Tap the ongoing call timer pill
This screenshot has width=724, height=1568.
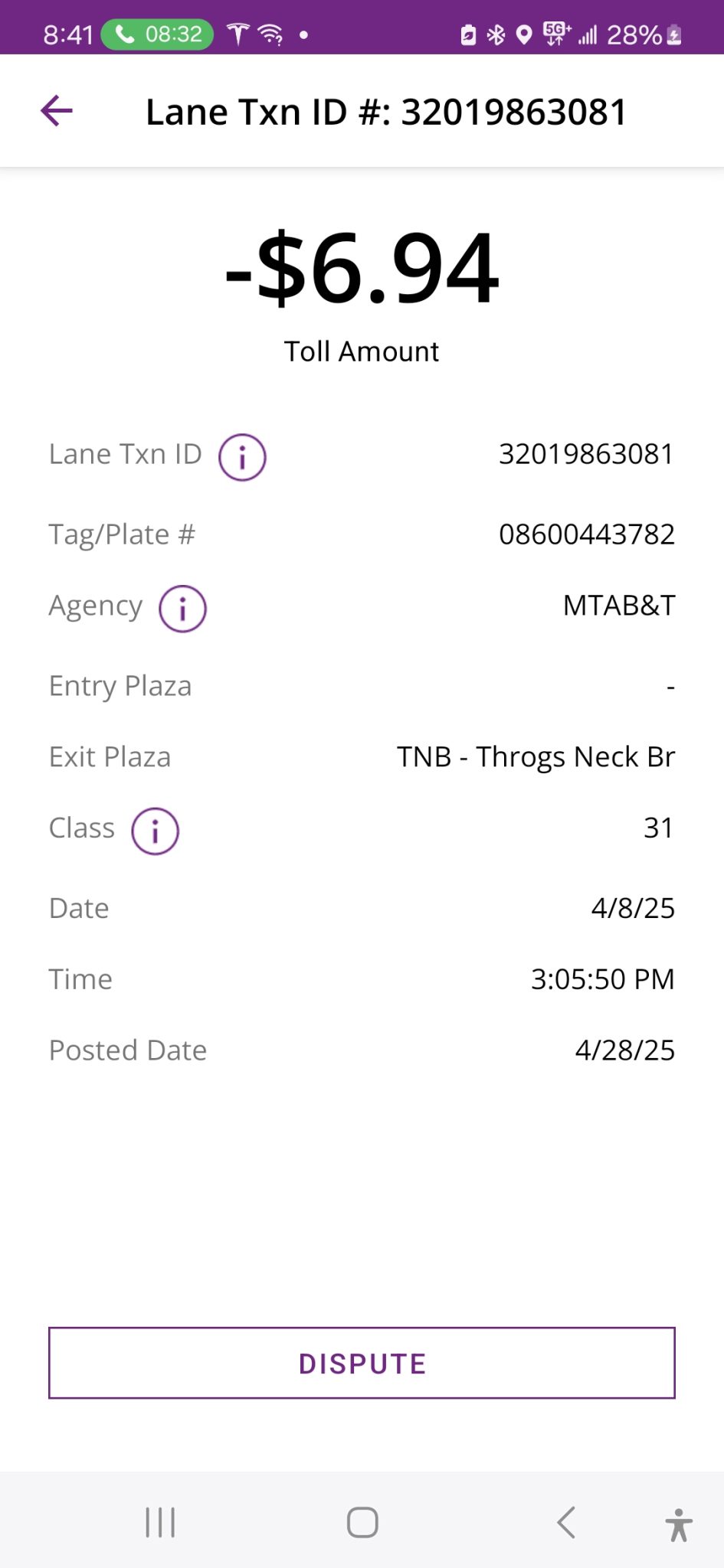coord(158,34)
